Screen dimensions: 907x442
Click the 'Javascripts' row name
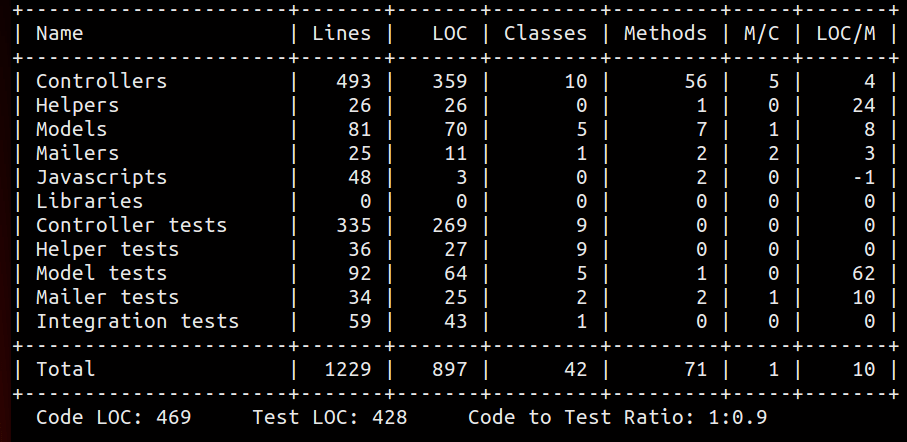(x=101, y=177)
